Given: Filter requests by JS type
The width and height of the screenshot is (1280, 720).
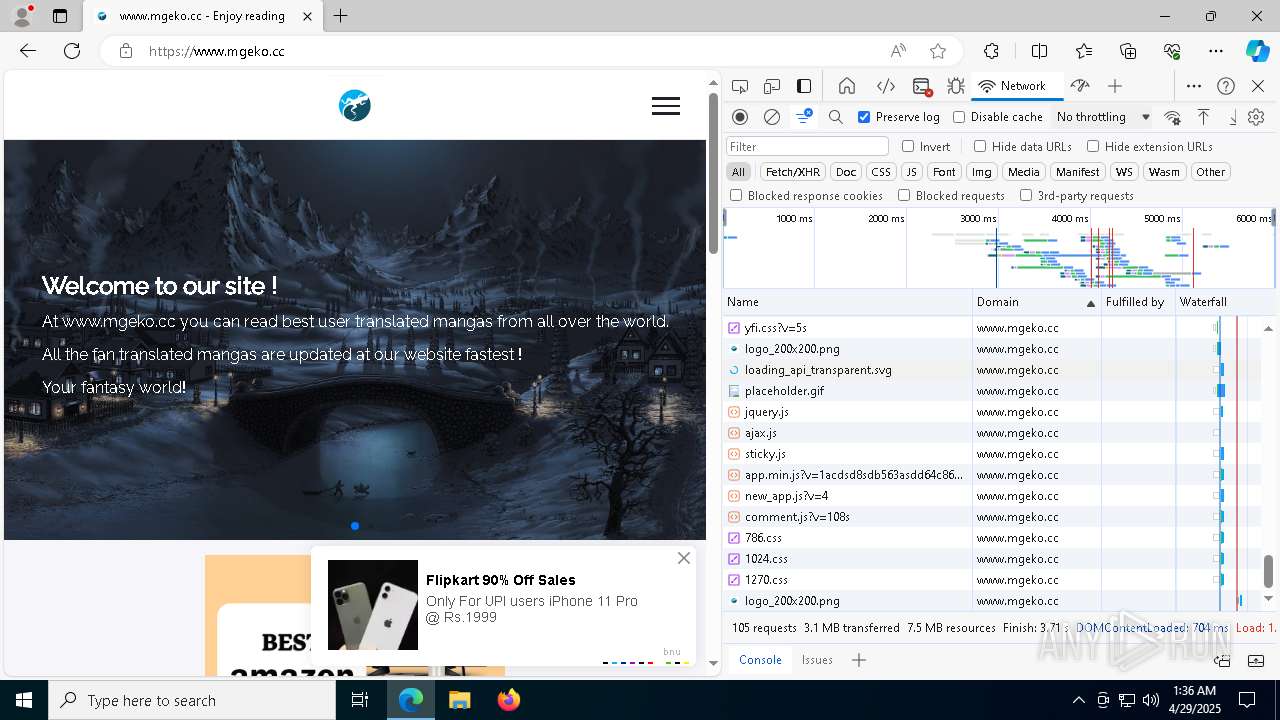Looking at the screenshot, I should (x=911, y=172).
